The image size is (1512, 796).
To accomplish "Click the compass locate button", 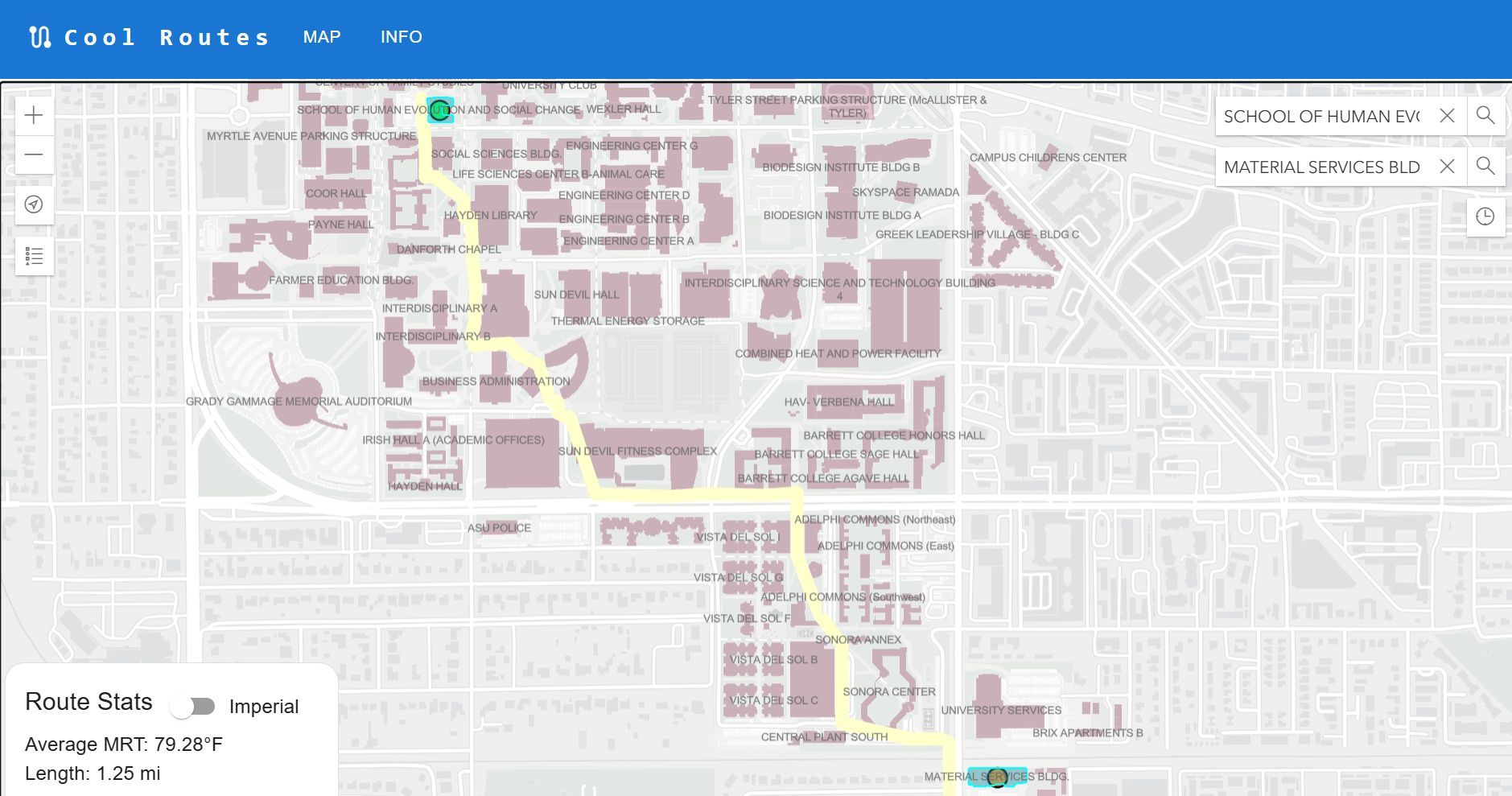I will pos(34,204).
